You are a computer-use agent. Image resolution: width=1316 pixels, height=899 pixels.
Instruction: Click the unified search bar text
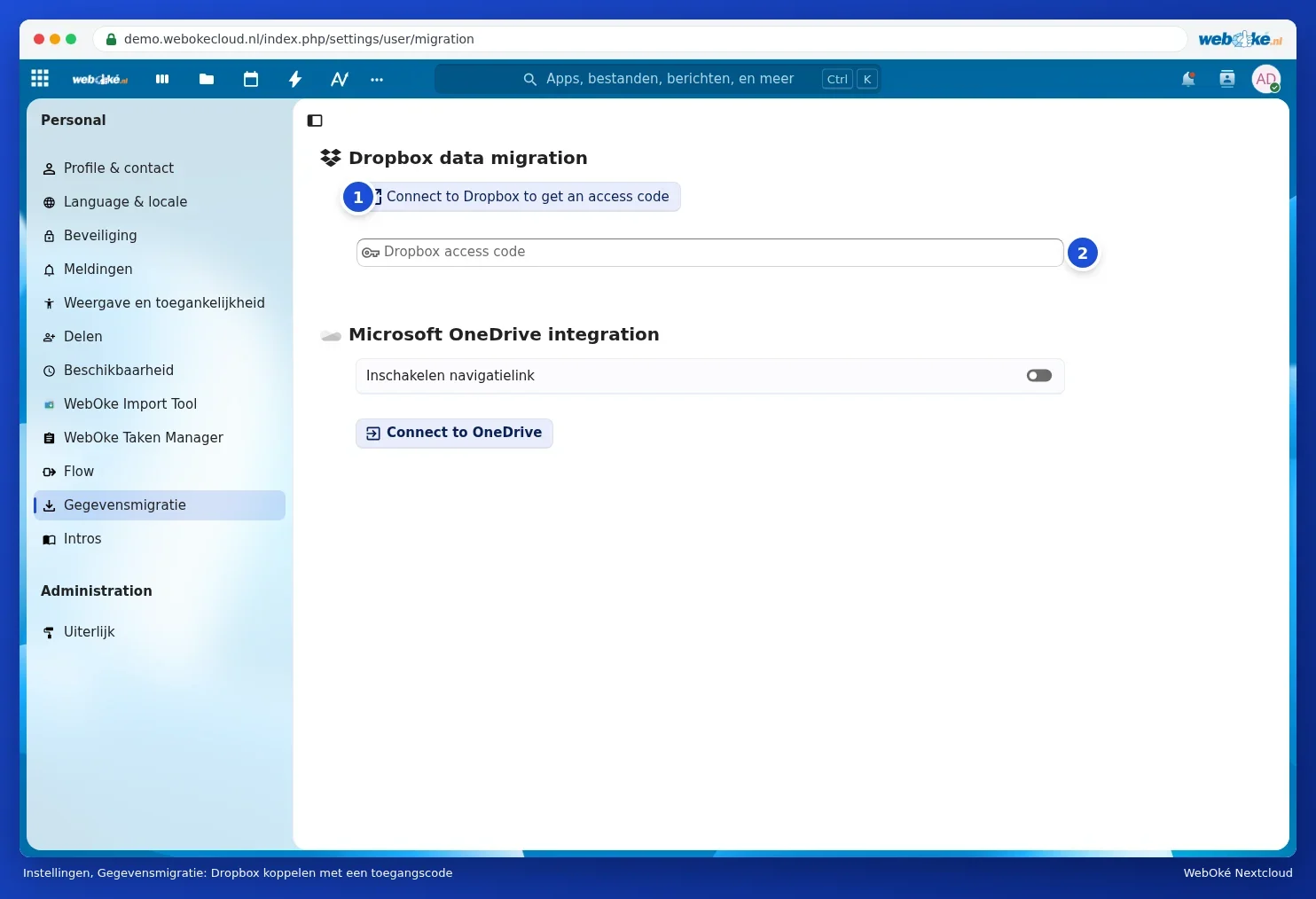click(670, 79)
